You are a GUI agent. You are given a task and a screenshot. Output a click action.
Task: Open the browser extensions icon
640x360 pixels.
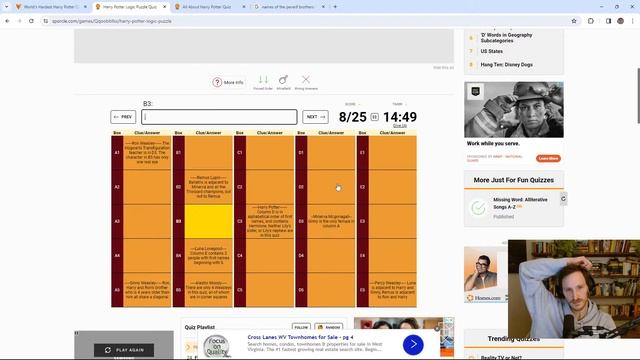point(591,21)
